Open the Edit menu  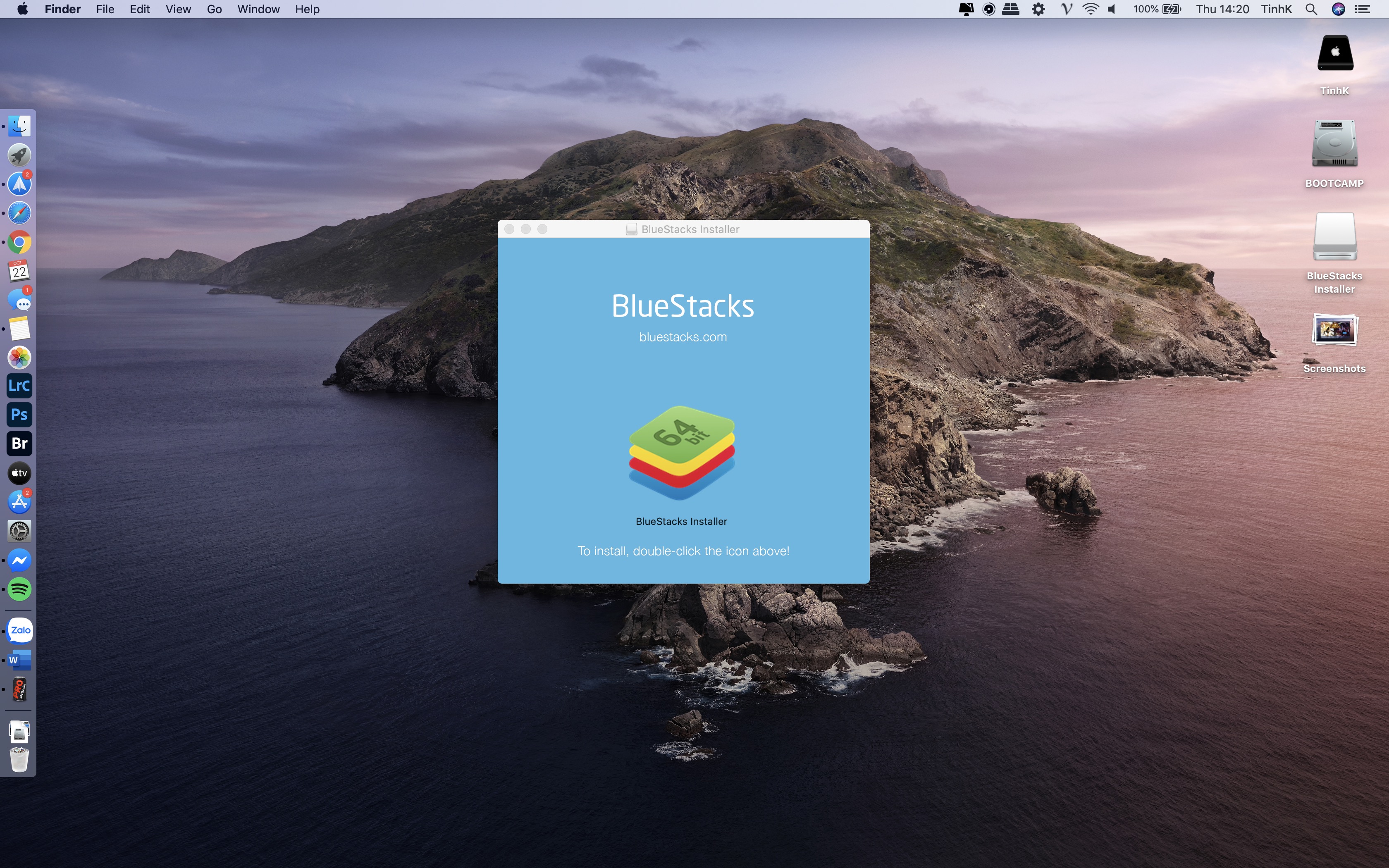pos(139,9)
